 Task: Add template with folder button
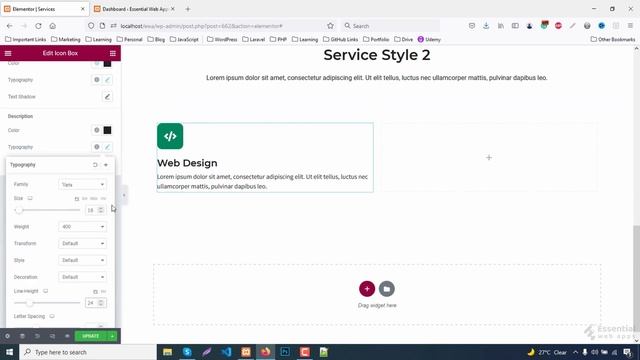pyautogui.click(x=387, y=289)
